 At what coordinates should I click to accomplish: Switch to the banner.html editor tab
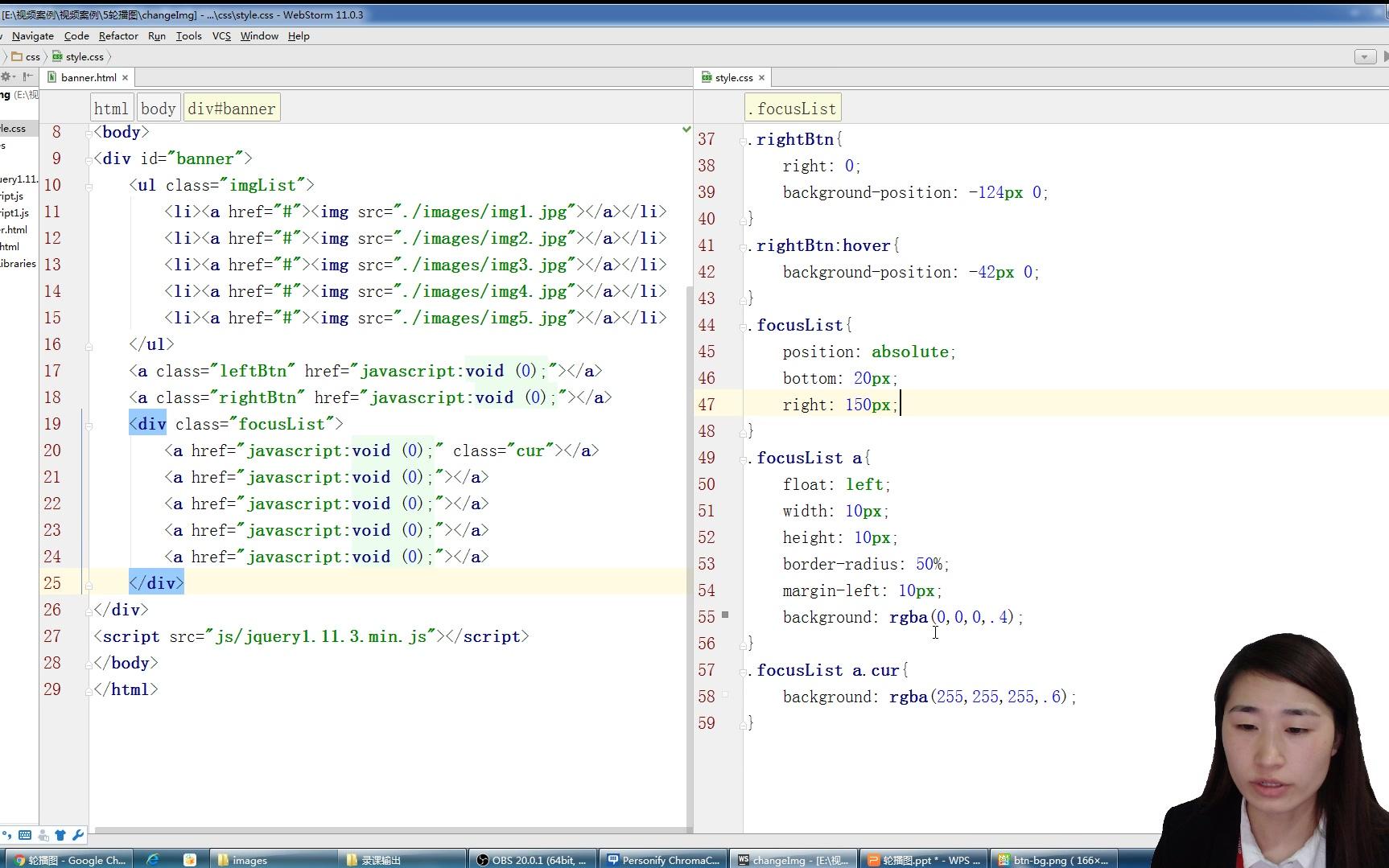coord(88,77)
